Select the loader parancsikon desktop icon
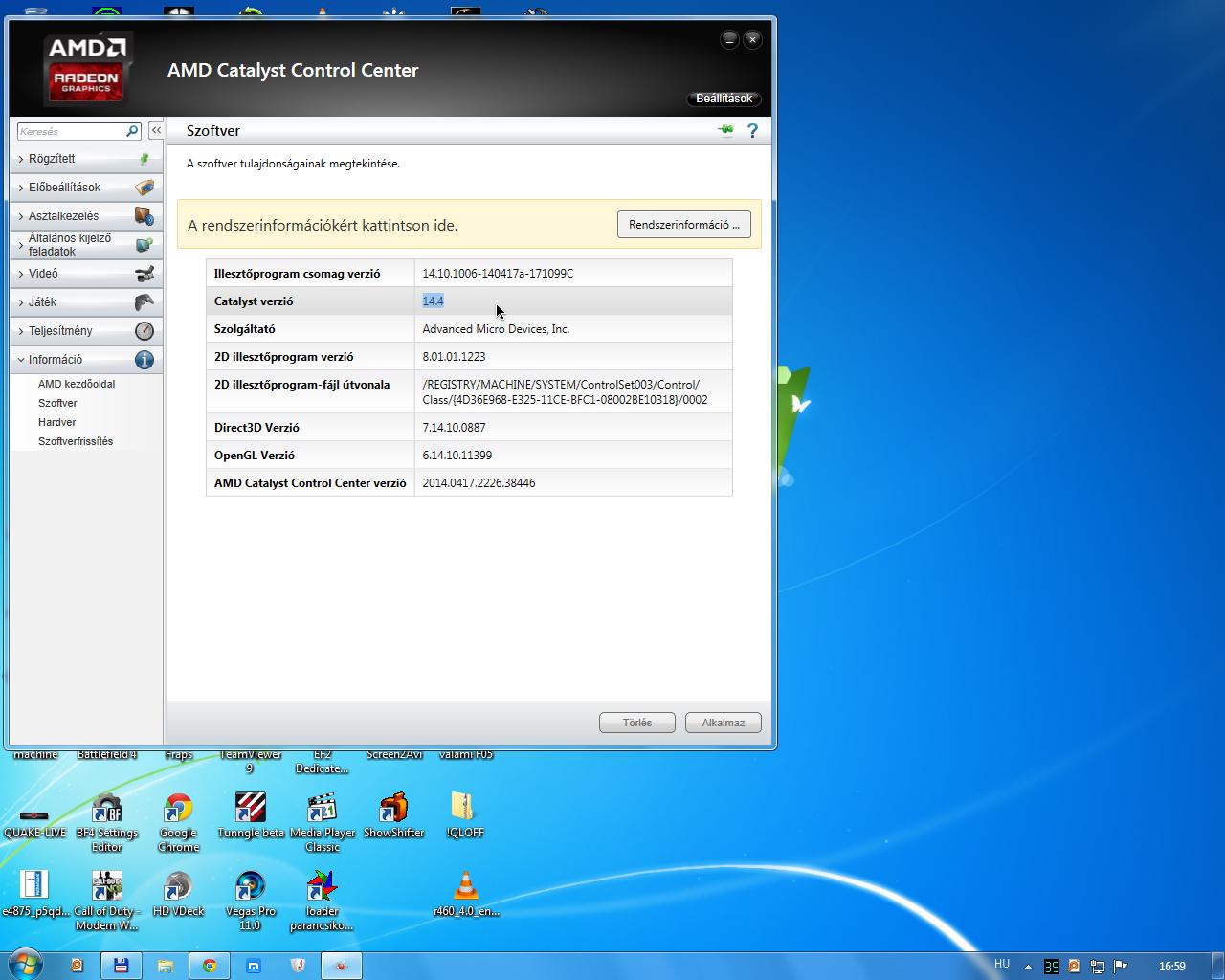This screenshot has width=1225, height=980. click(322, 901)
